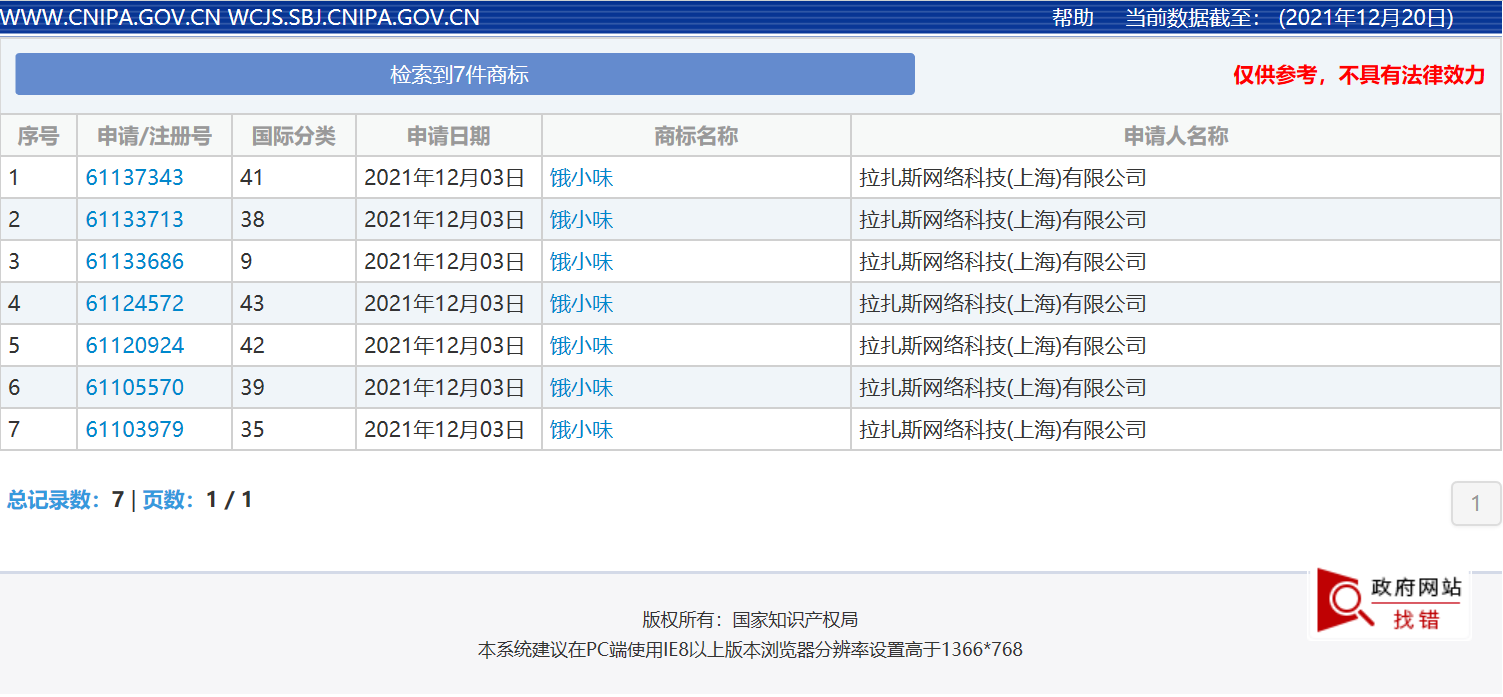Open registration number 61120924

(135, 346)
